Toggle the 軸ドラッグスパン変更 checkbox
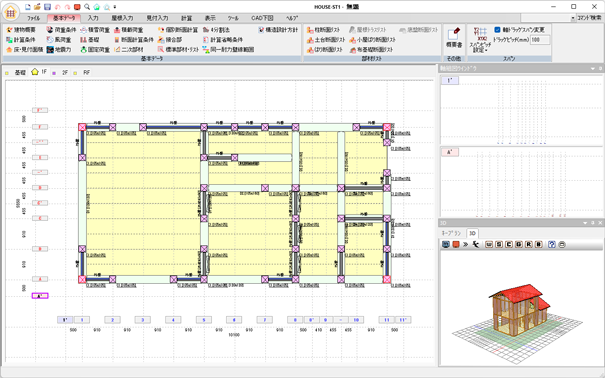Viewport: 605px width, 378px height. 497,30
